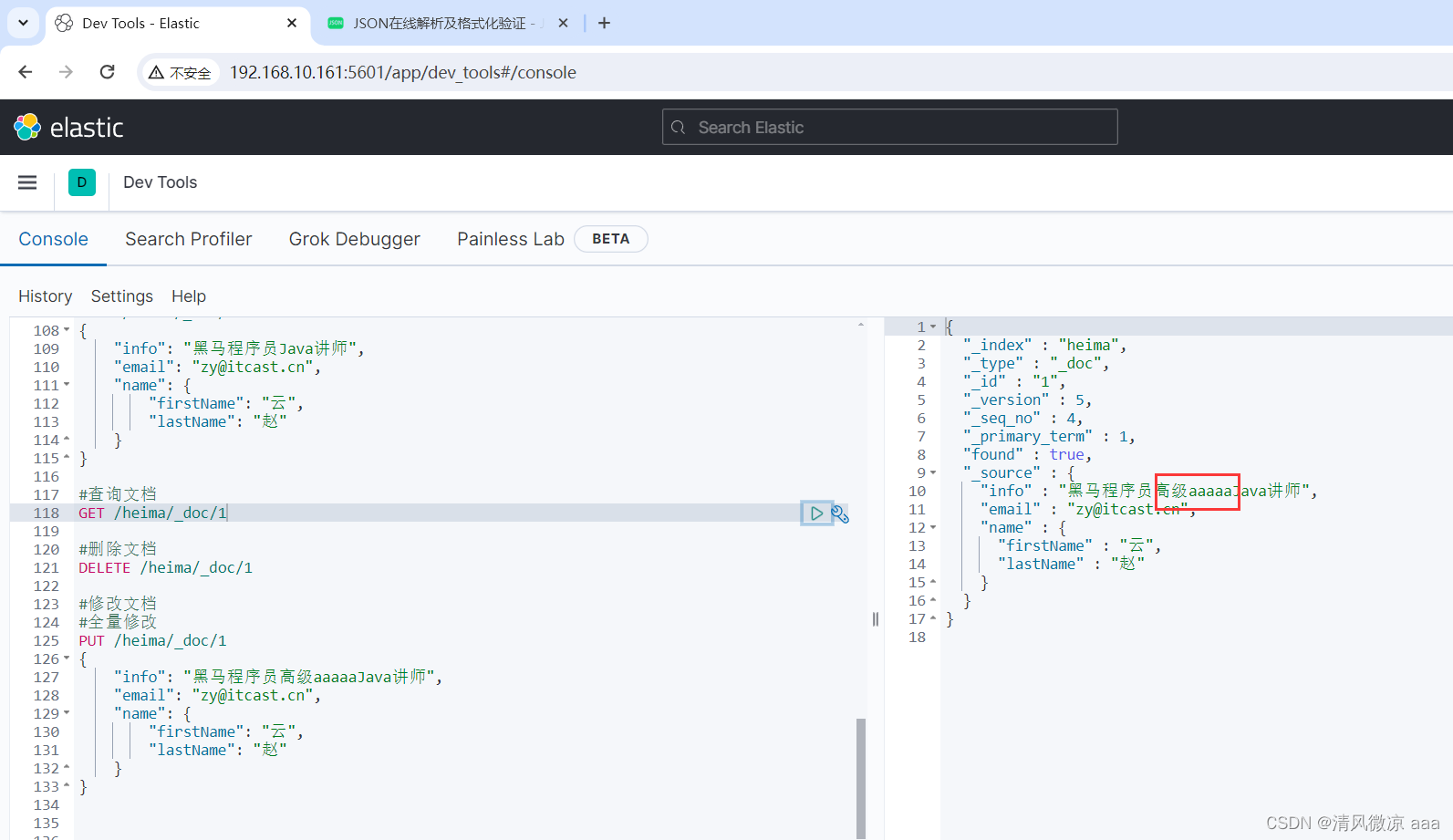Run the GET /heima/_doc/1 request
Viewport: 1453px width, 840px height.
point(816,513)
